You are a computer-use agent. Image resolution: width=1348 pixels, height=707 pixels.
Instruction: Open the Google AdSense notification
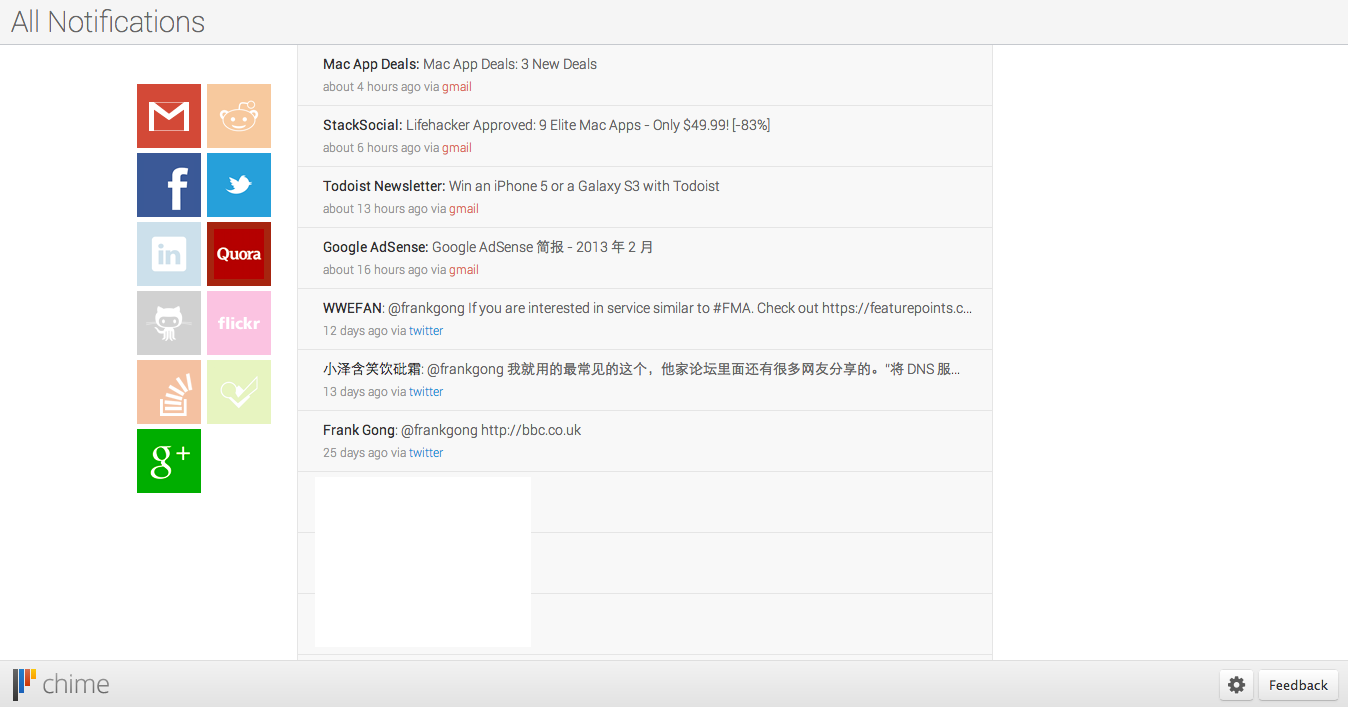[x=645, y=258]
